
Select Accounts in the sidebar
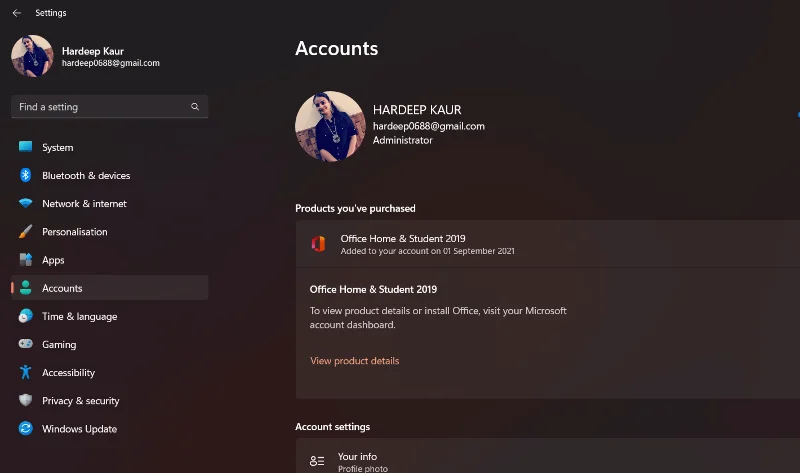coord(110,288)
